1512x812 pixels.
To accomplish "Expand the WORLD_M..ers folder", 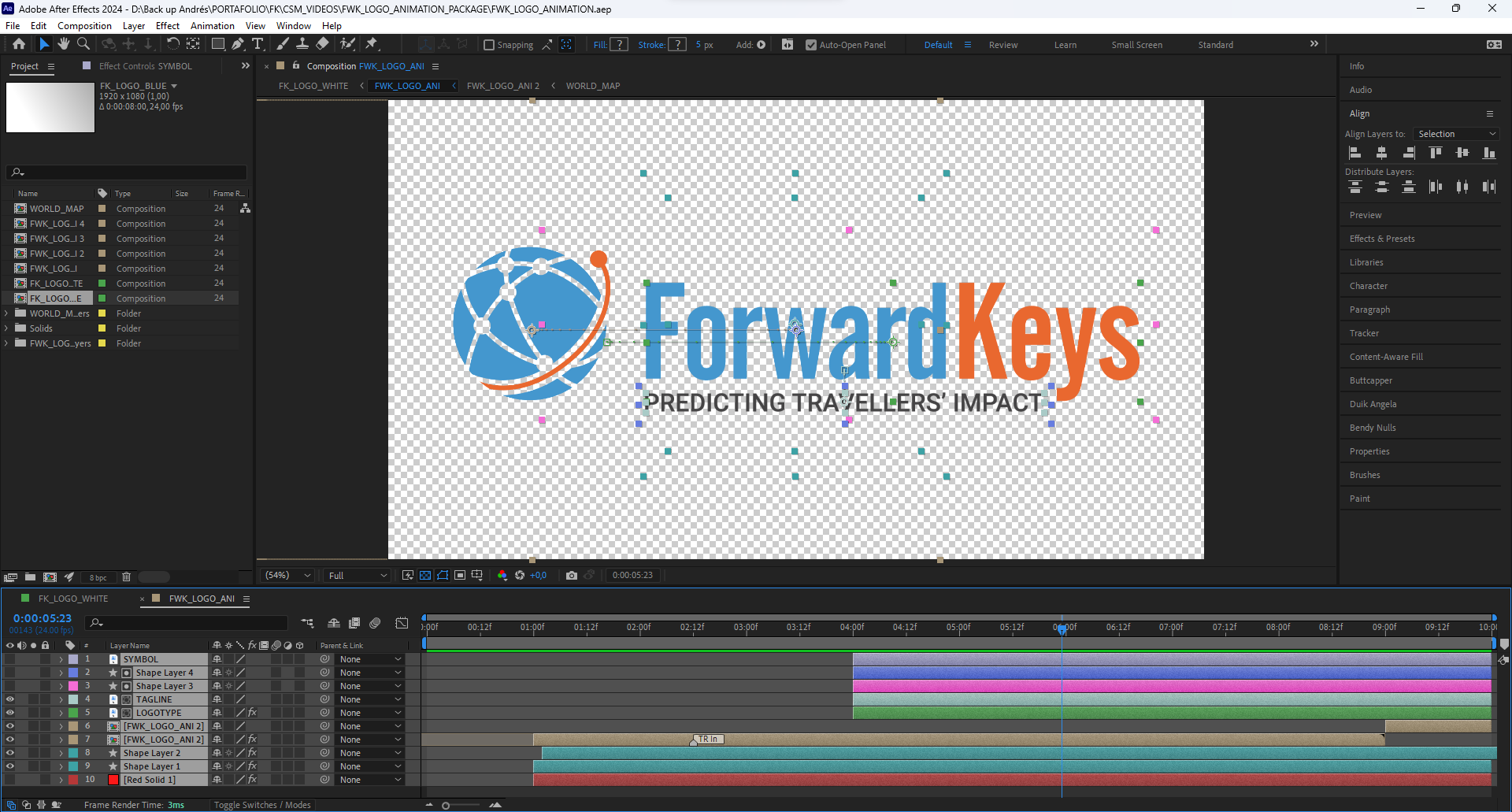I will 7,313.
